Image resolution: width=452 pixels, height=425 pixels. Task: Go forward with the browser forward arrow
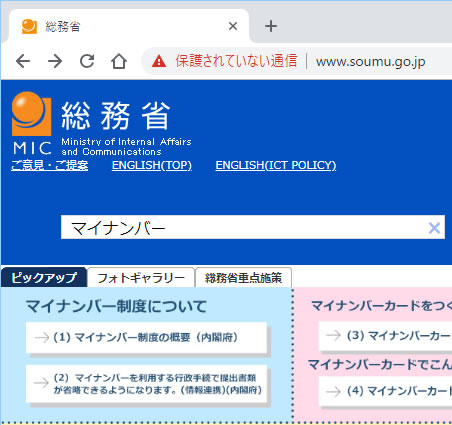click(x=55, y=61)
